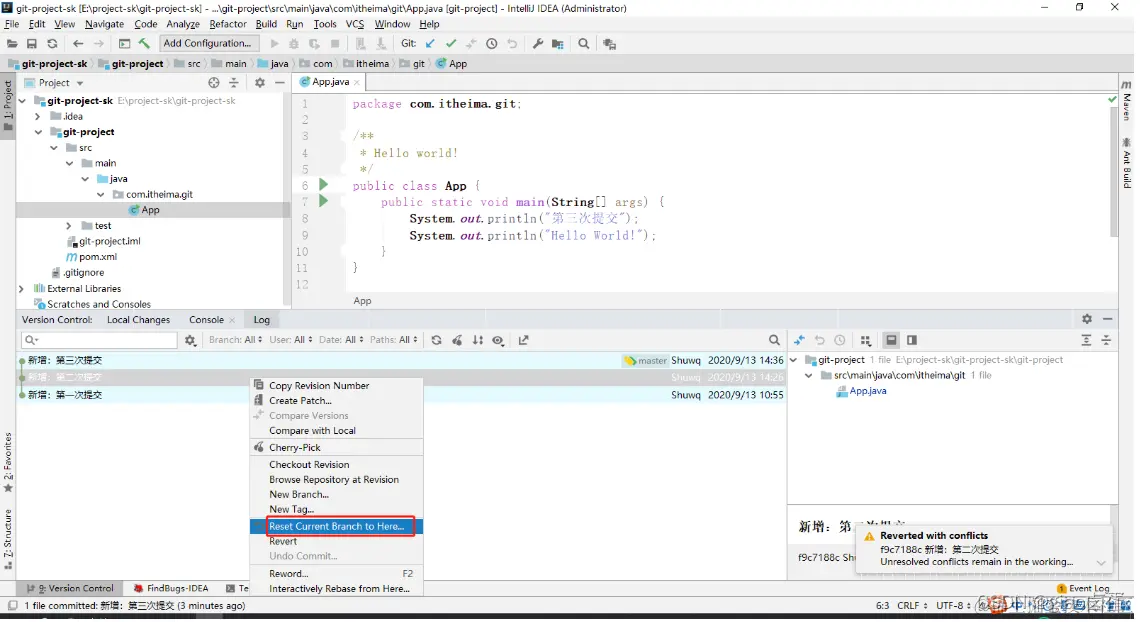Click the Locate target icon in Project panel
Viewport: 1140px width, 622px height.
click(214, 83)
